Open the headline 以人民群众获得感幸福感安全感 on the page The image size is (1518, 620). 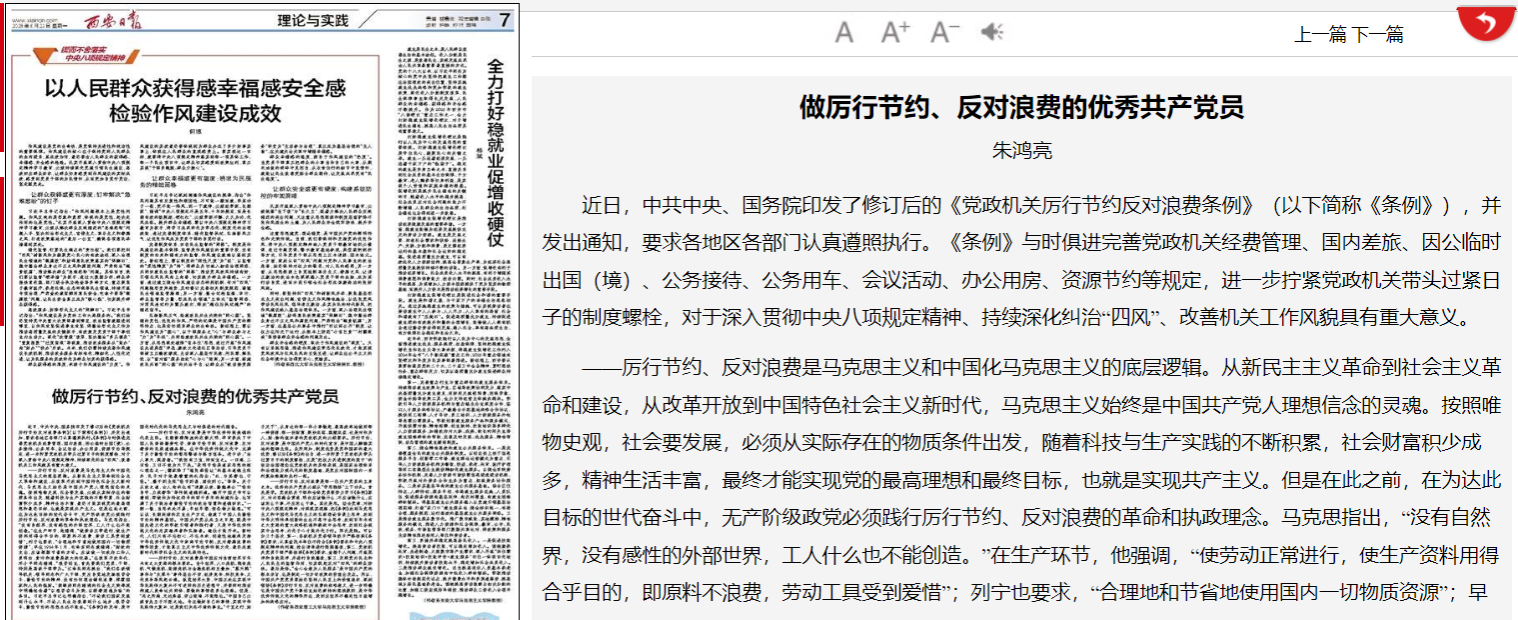(x=195, y=100)
